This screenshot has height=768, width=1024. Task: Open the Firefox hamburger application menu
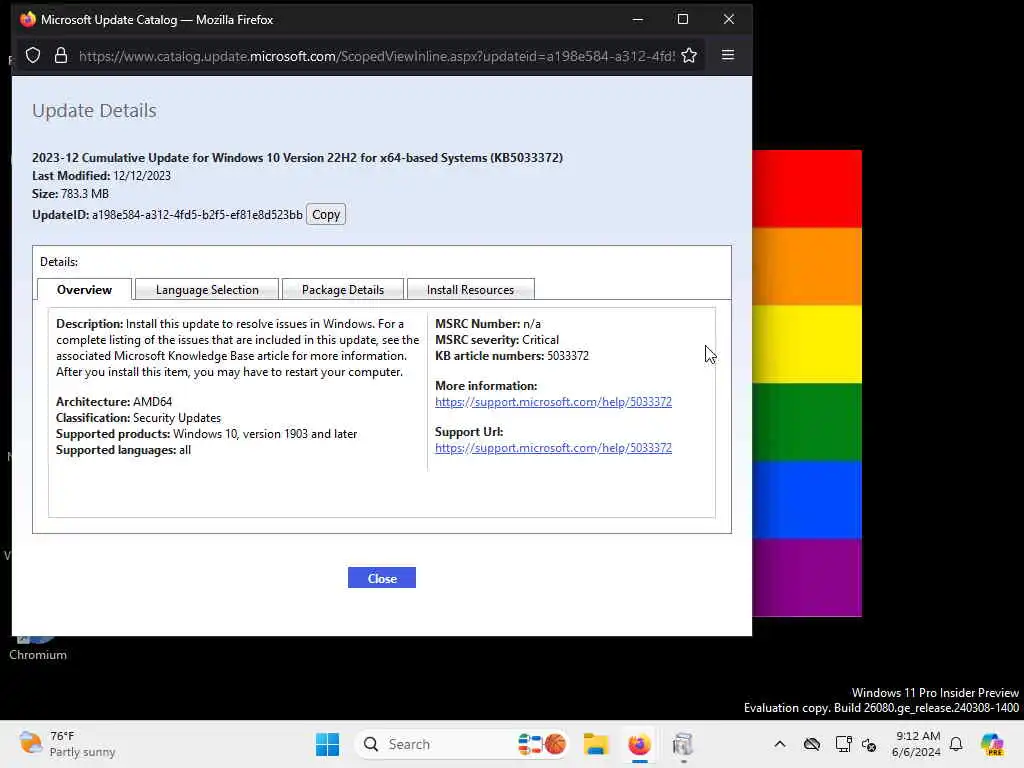pos(728,56)
